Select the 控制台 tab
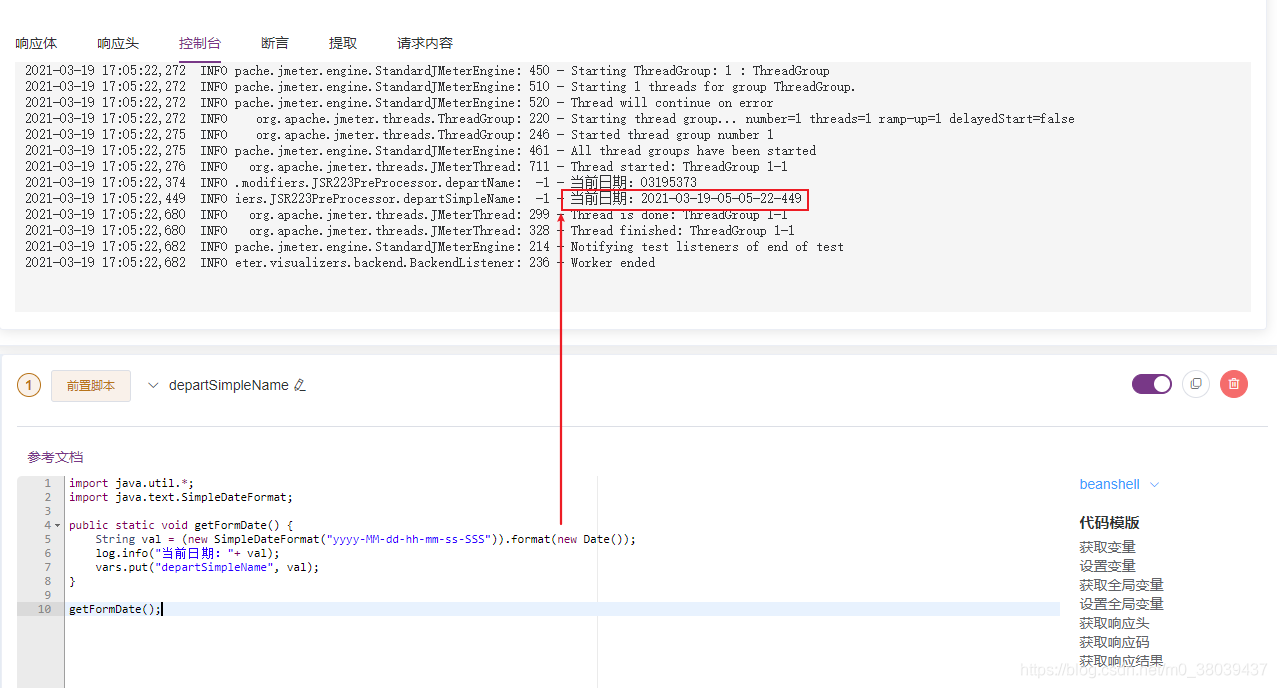This screenshot has height=688, width=1277. pos(200,43)
